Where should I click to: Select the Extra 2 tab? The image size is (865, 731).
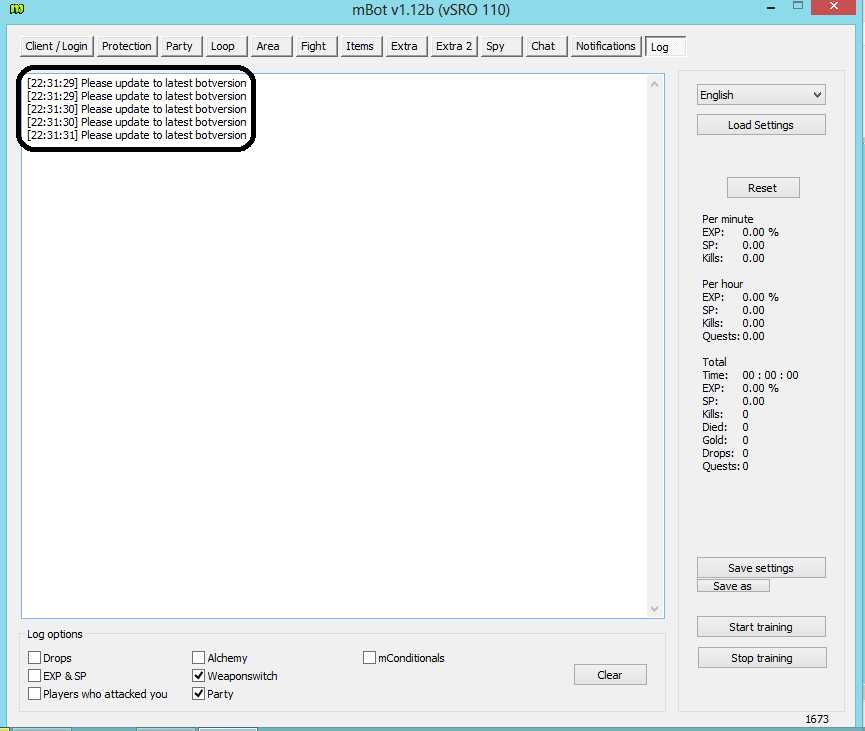[453, 46]
